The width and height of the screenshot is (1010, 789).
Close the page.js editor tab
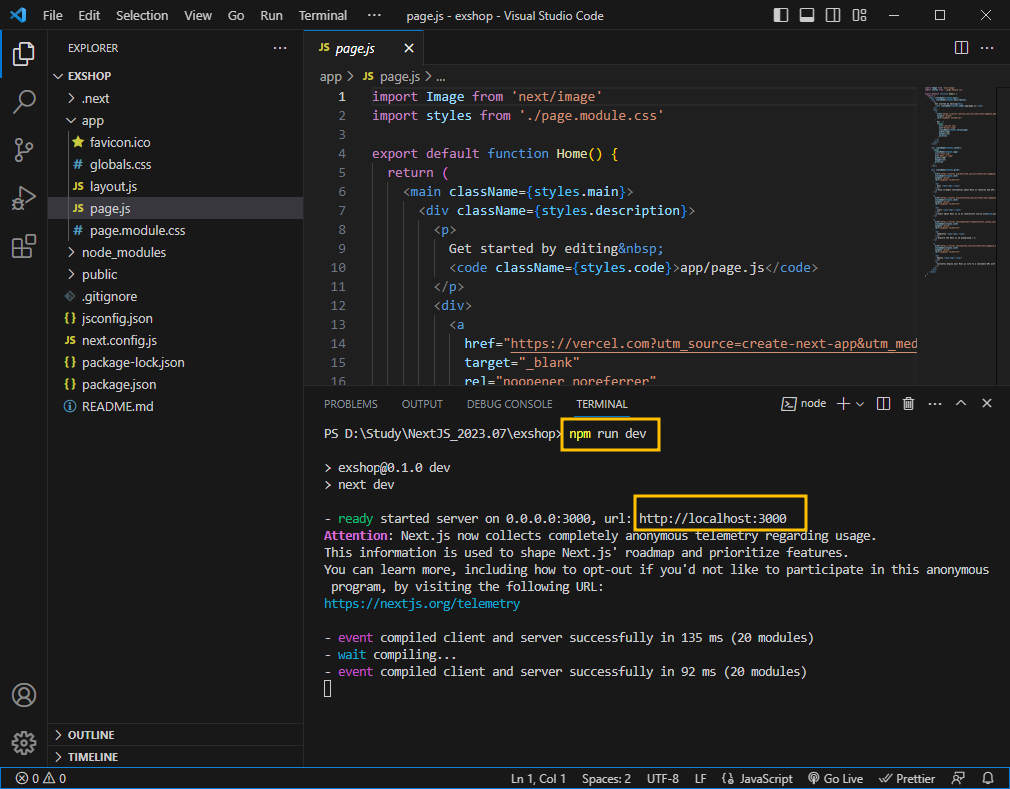[408, 48]
